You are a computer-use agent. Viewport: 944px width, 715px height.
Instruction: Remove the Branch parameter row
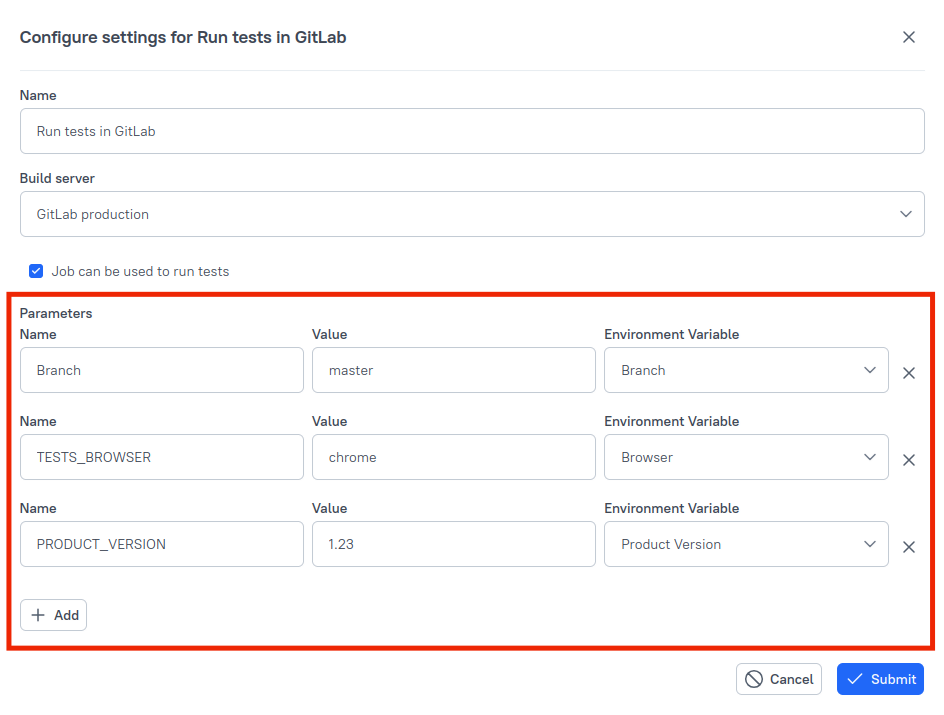pos(909,373)
